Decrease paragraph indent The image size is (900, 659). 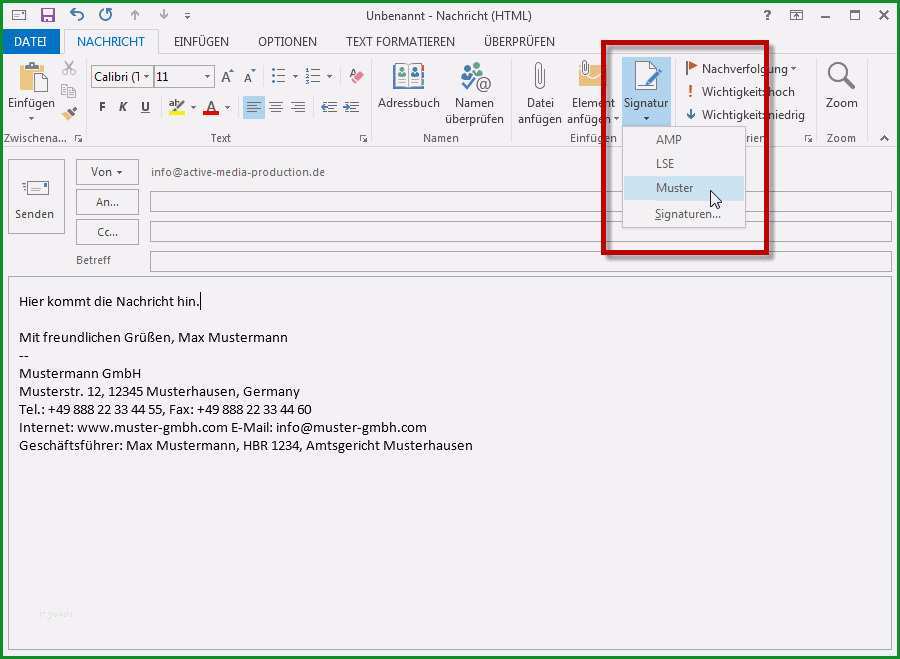(x=329, y=107)
